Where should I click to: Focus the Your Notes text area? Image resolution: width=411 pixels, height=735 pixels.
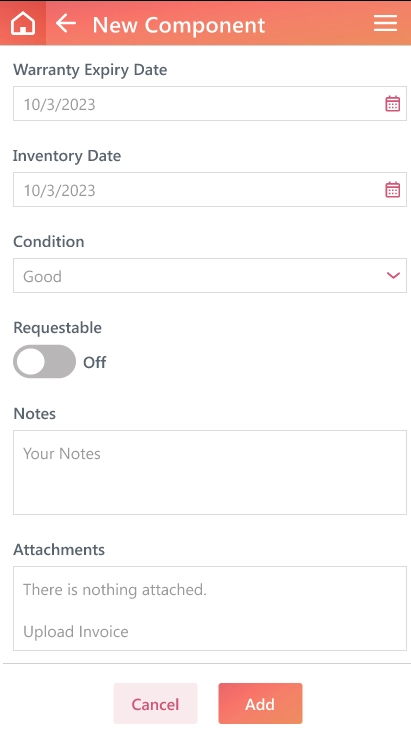(209, 472)
